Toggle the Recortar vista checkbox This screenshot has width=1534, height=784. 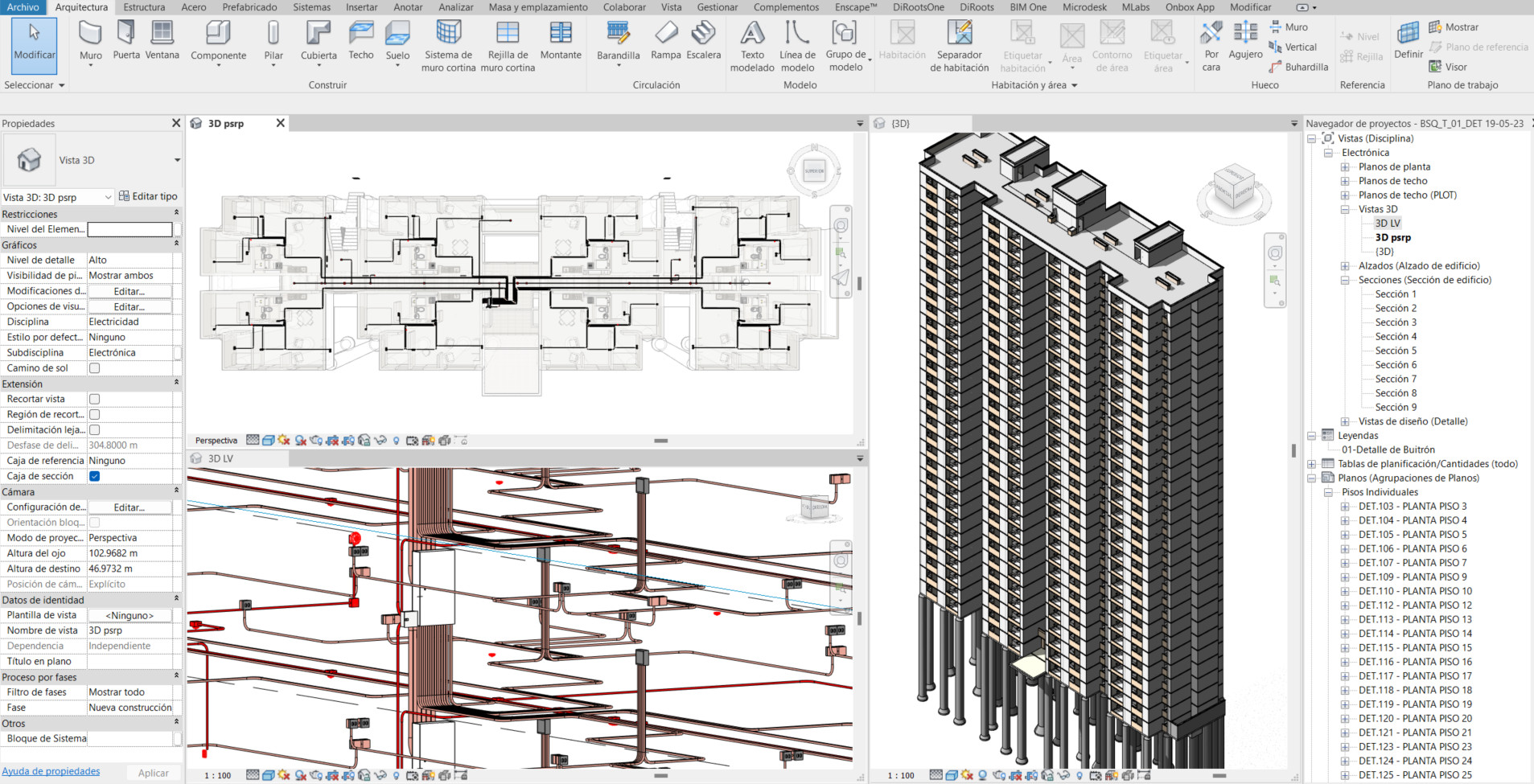coord(94,399)
